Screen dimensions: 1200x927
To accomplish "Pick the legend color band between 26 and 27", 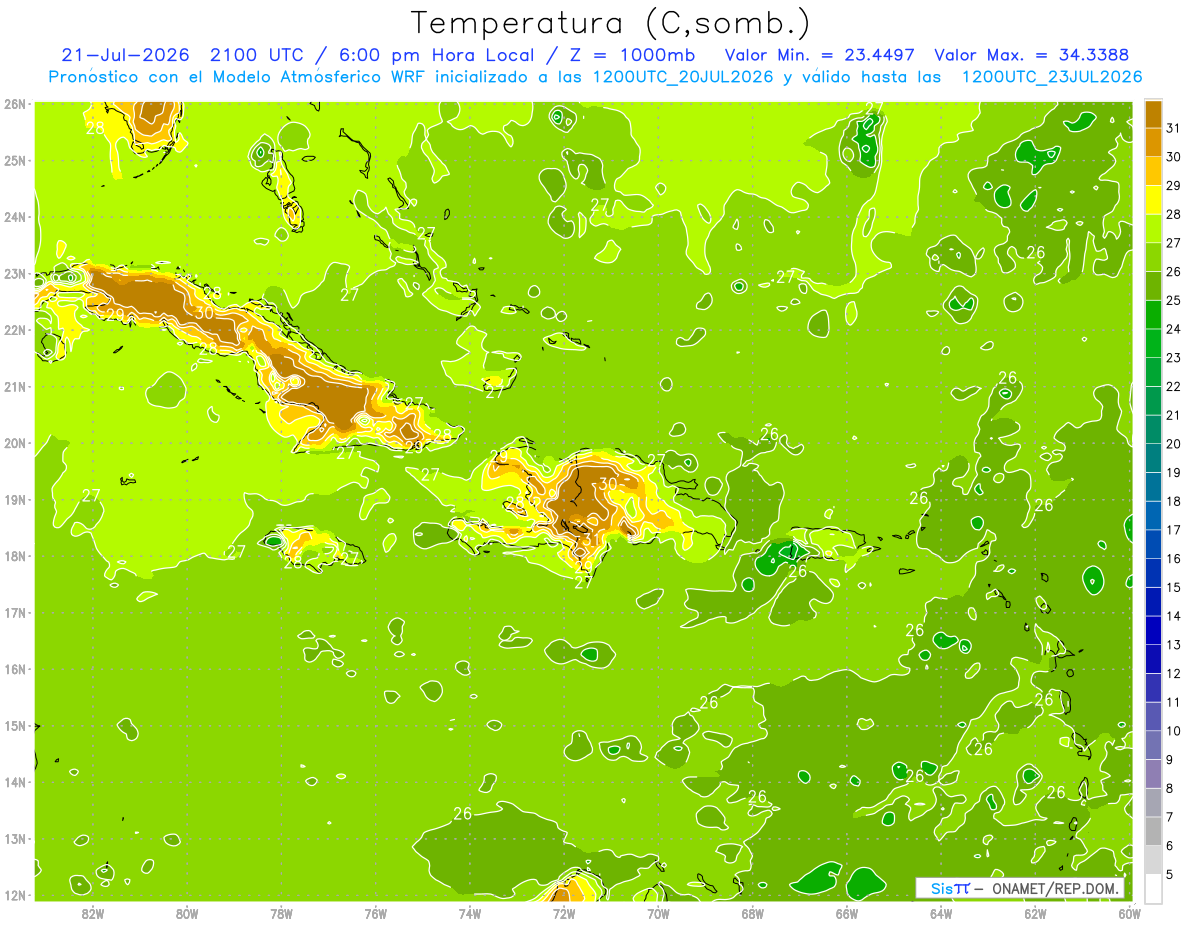I will (x=1153, y=257).
